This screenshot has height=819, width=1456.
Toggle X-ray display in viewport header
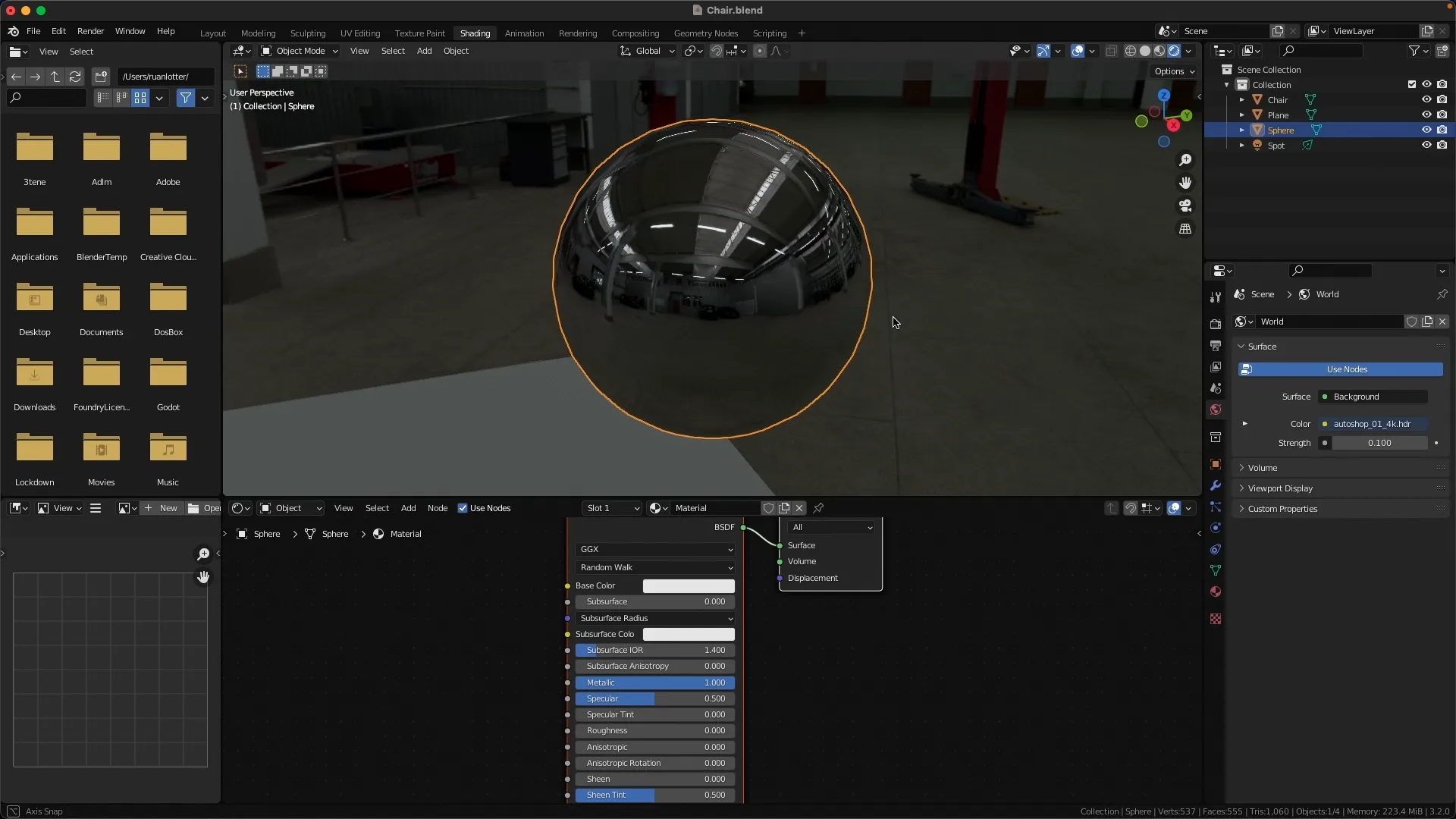point(1111,51)
